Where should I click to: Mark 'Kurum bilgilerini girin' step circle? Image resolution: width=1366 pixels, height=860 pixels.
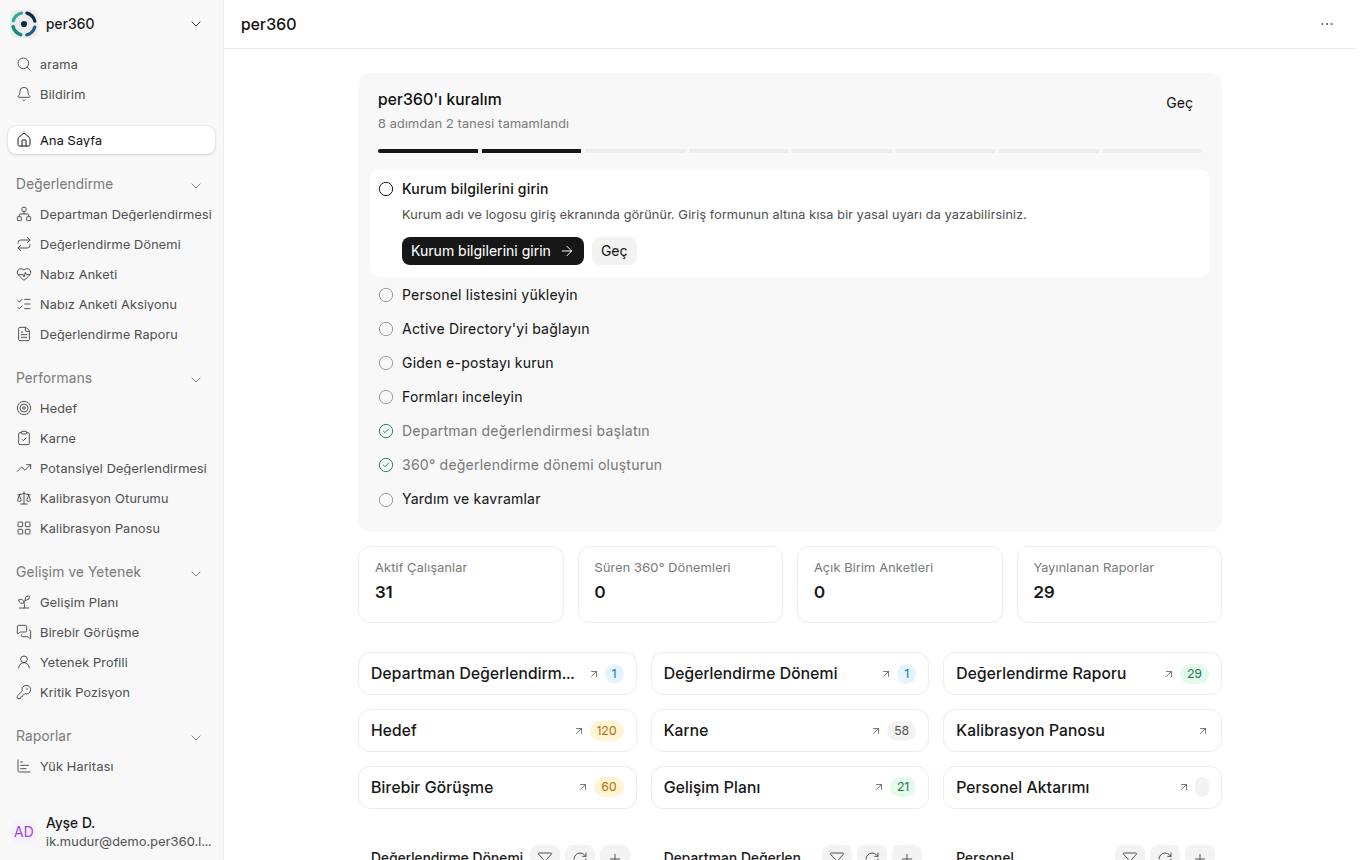[x=386, y=189]
